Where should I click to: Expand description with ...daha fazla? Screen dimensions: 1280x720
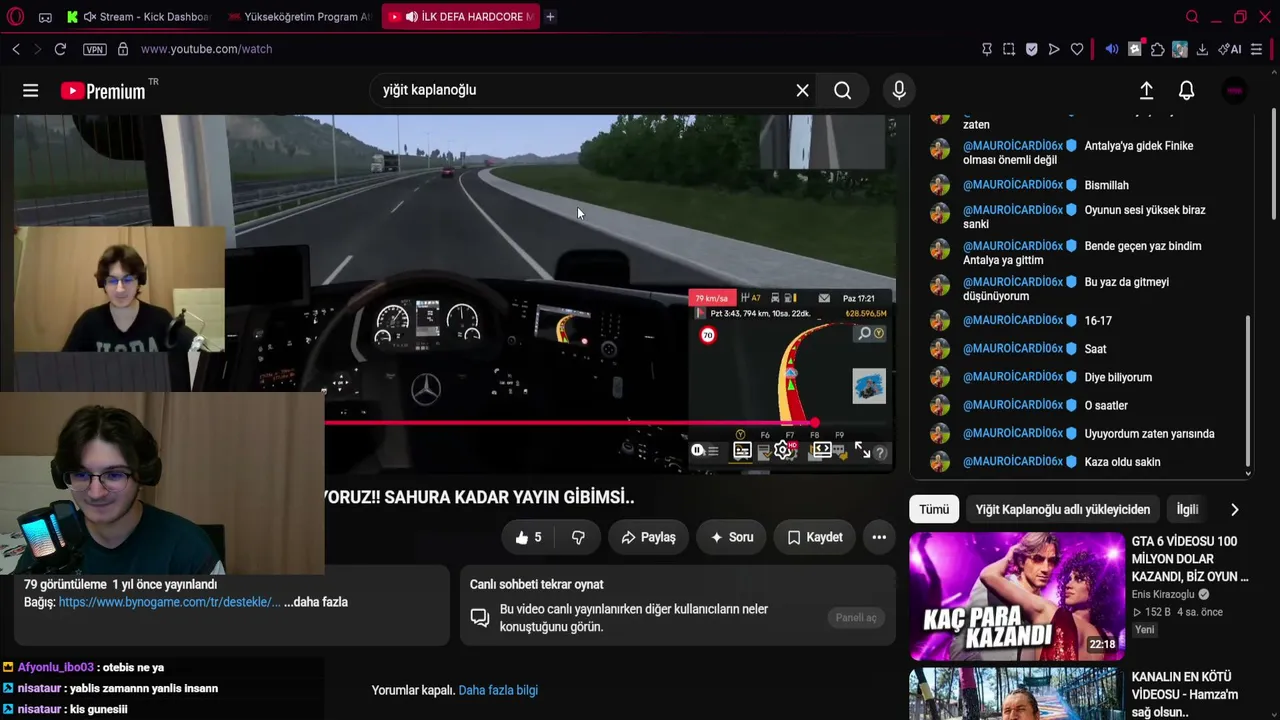pyautogui.click(x=316, y=602)
